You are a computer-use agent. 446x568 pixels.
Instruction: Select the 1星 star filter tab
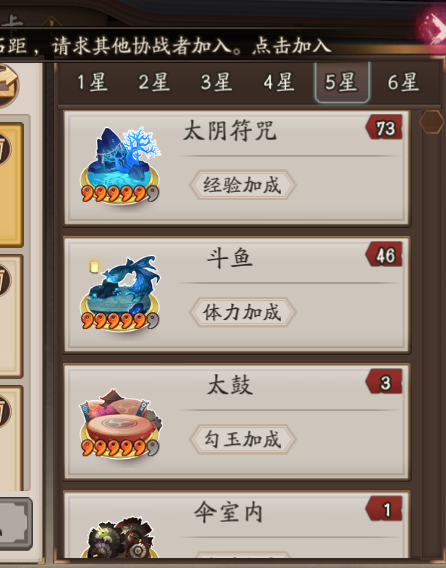92,82
